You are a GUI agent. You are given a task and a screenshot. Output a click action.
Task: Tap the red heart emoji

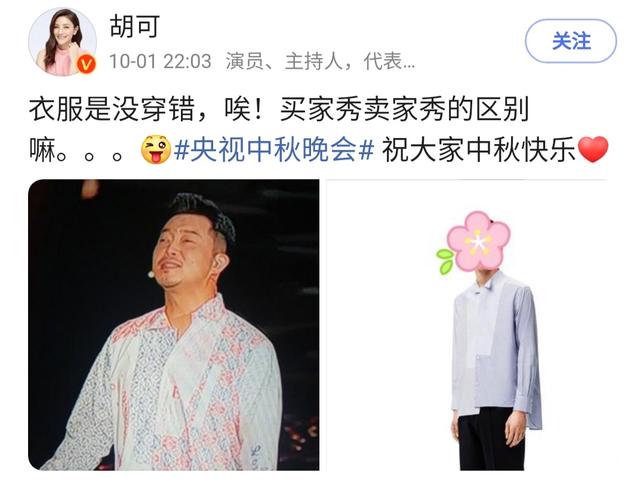click(593, 150)
